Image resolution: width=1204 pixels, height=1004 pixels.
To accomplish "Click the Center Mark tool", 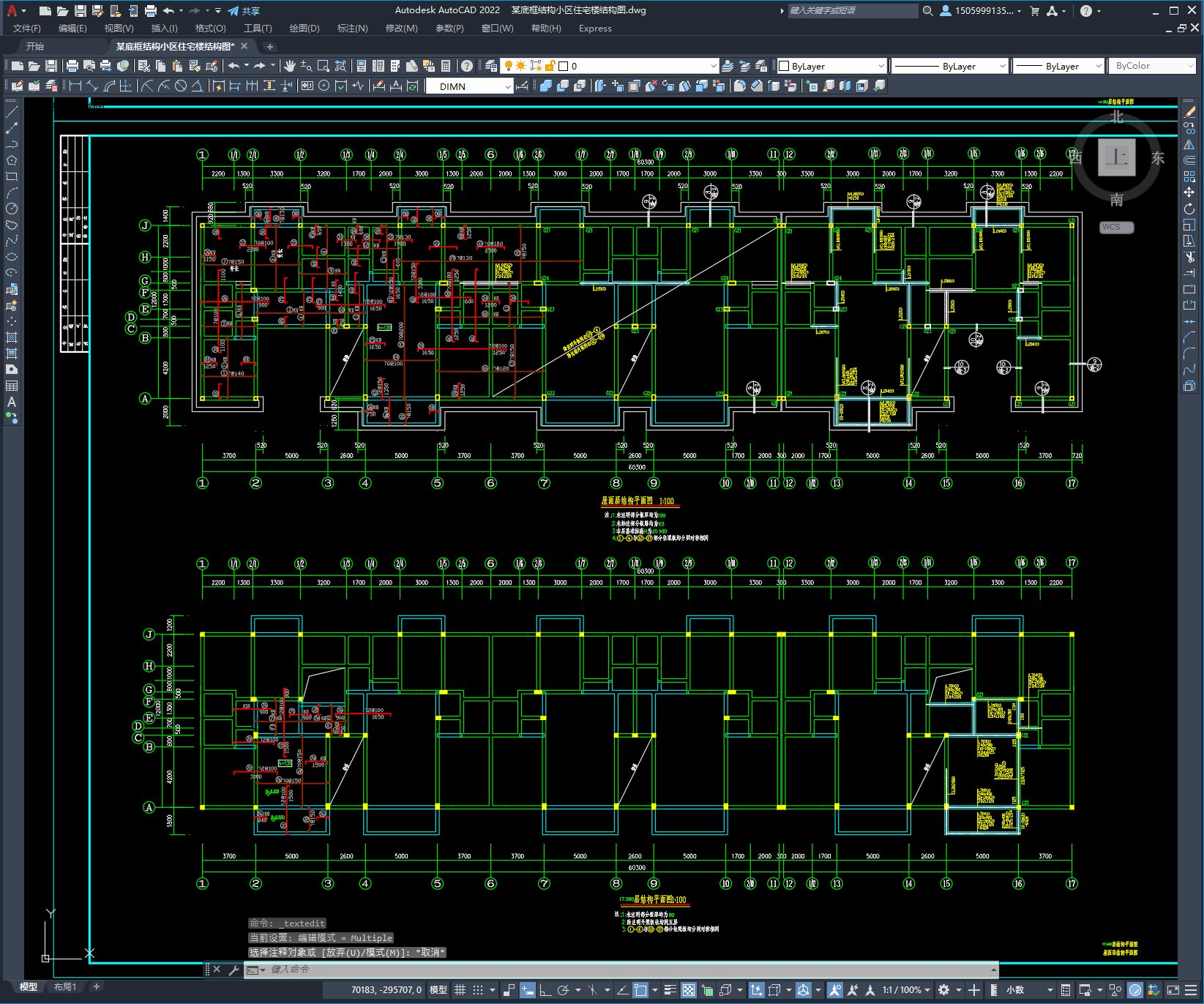I will pyautogui.click(x=324, y=86).
